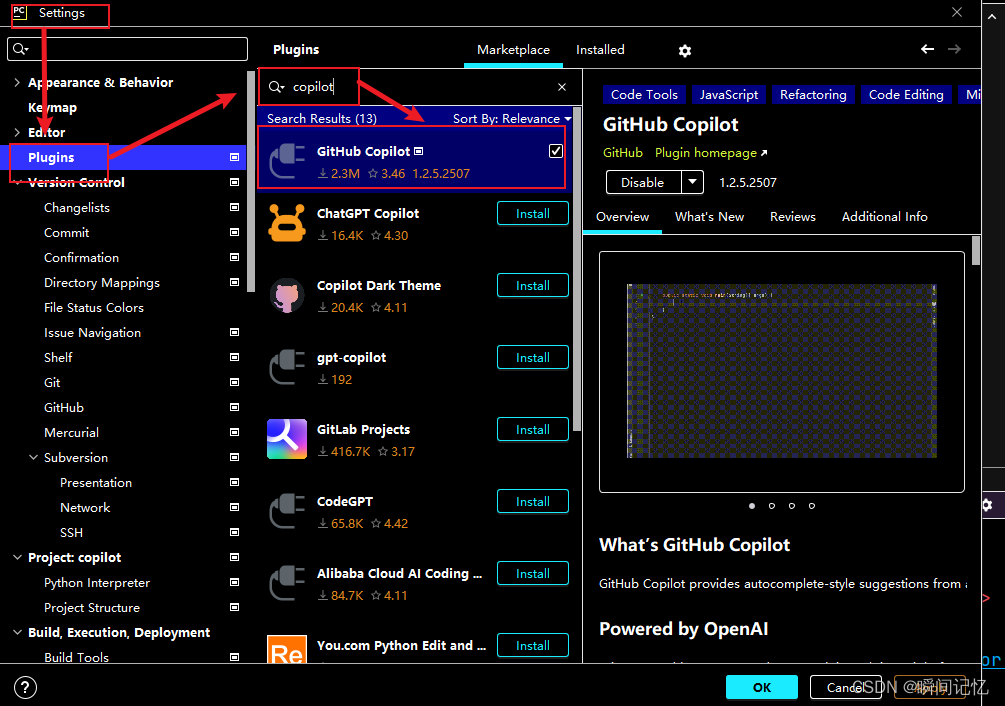Install the ChatGPT Copilot plugin

pos(533,213)
